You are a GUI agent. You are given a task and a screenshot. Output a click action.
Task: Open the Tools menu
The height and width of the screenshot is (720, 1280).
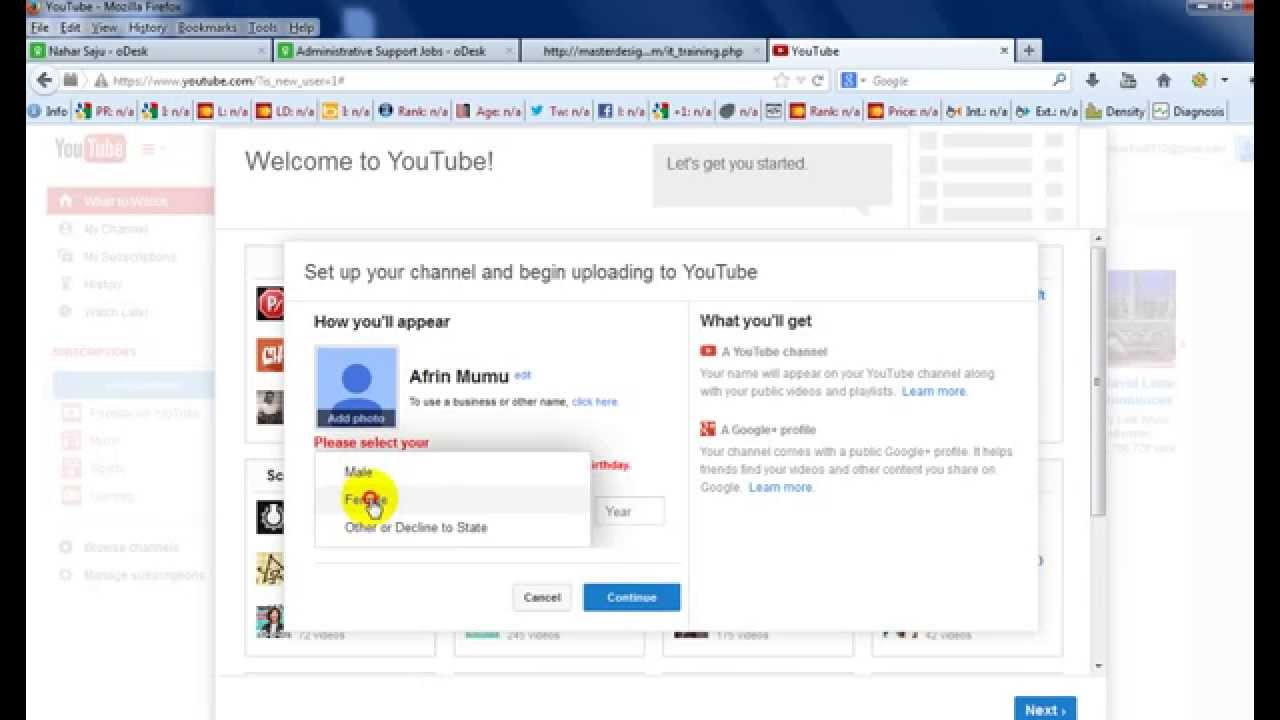263,28
